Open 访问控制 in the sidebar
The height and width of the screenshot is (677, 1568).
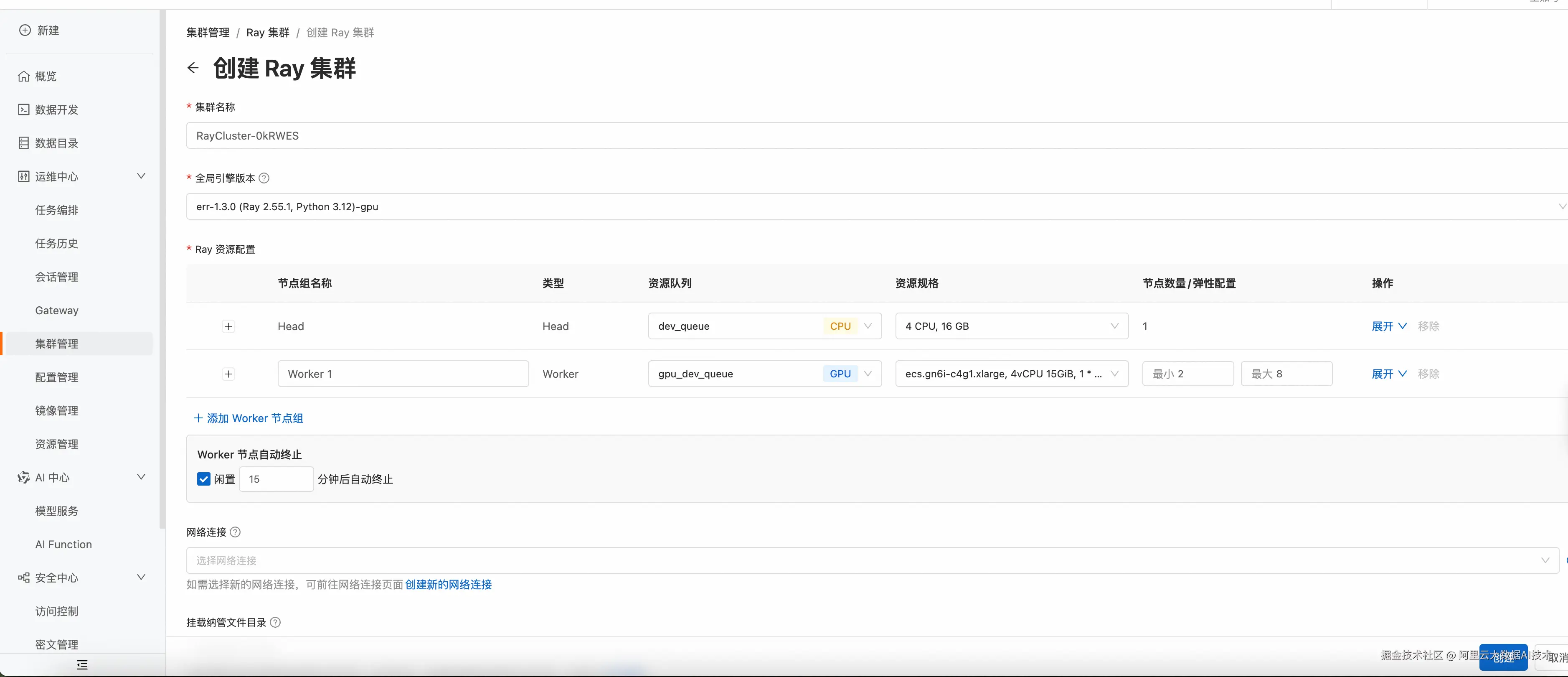pyautogui.click(x=57, y=611)
